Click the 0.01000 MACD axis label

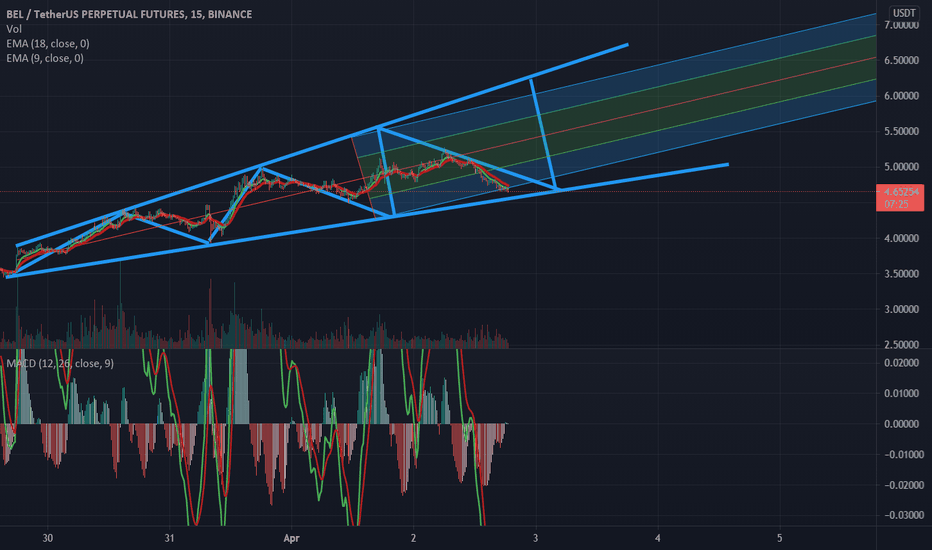pos(901,394)
